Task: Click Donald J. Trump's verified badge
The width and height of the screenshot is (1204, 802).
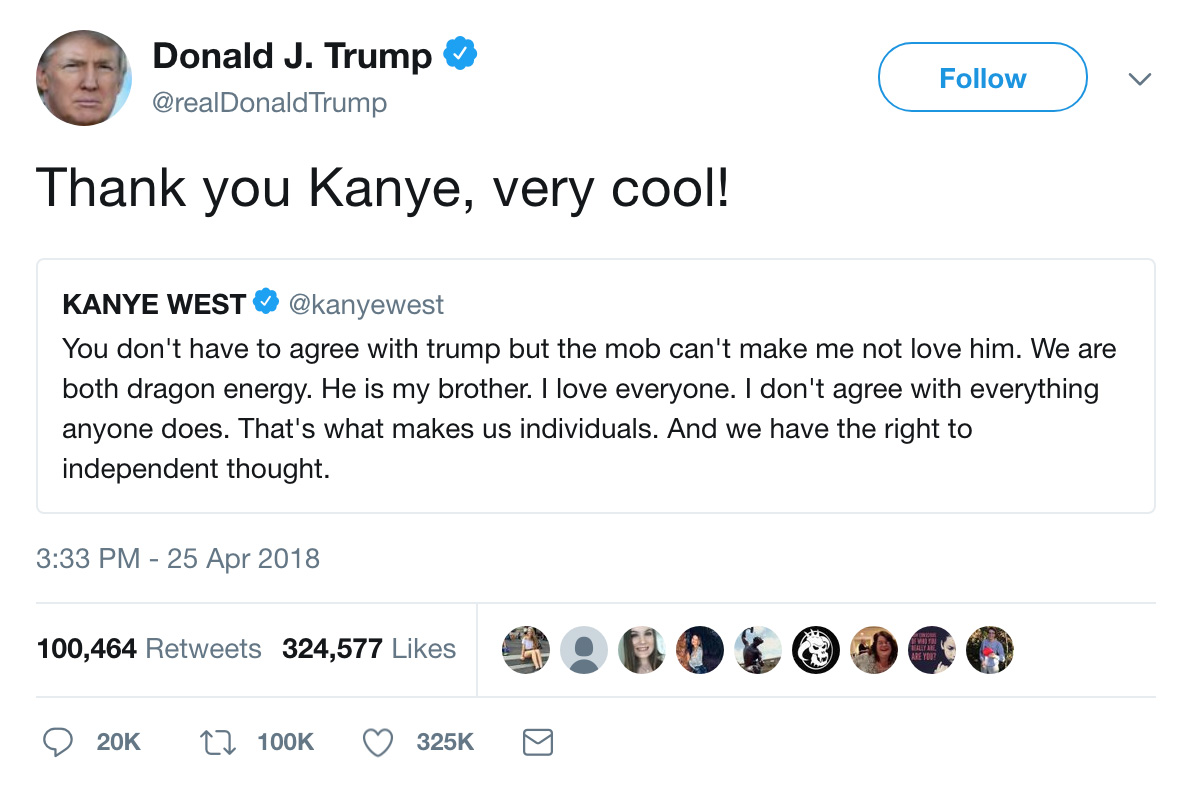Action: coord(460,55)
